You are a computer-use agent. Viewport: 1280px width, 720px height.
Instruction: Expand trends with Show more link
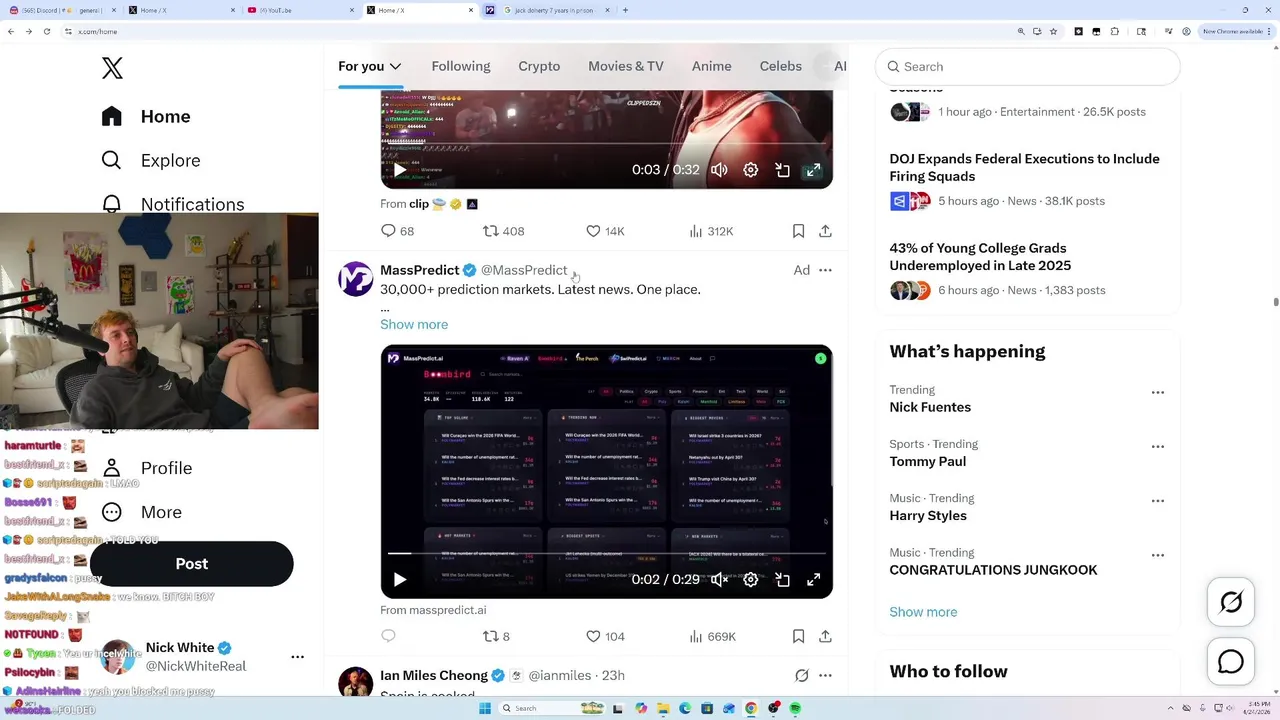click(923, 612)
